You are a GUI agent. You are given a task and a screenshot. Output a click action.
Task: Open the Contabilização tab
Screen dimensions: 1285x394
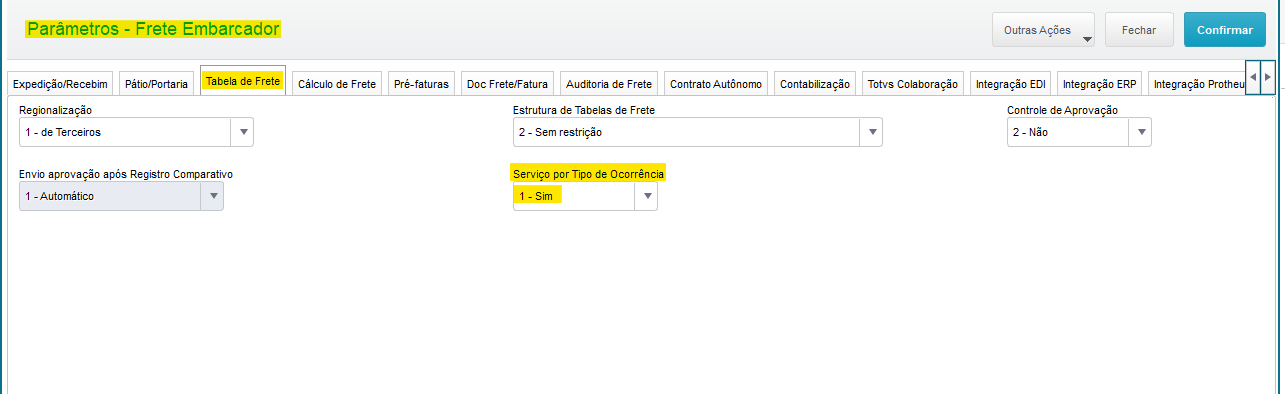pos(815,84)
